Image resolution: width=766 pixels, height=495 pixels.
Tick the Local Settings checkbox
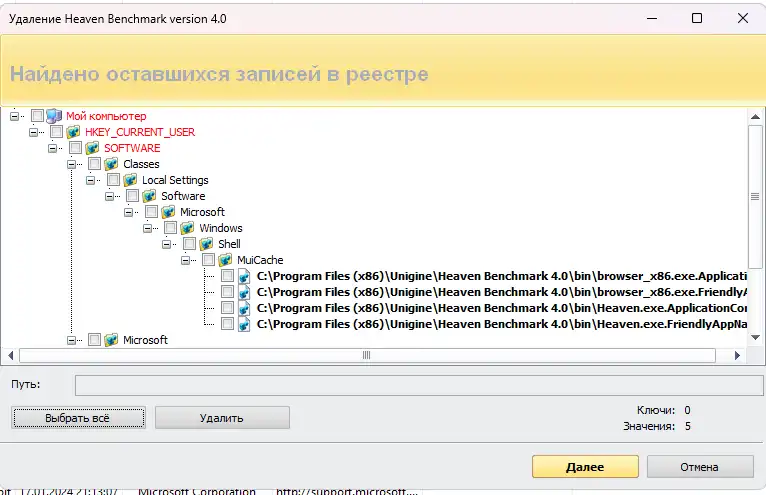pyautogui.click(x=113, y=180)
